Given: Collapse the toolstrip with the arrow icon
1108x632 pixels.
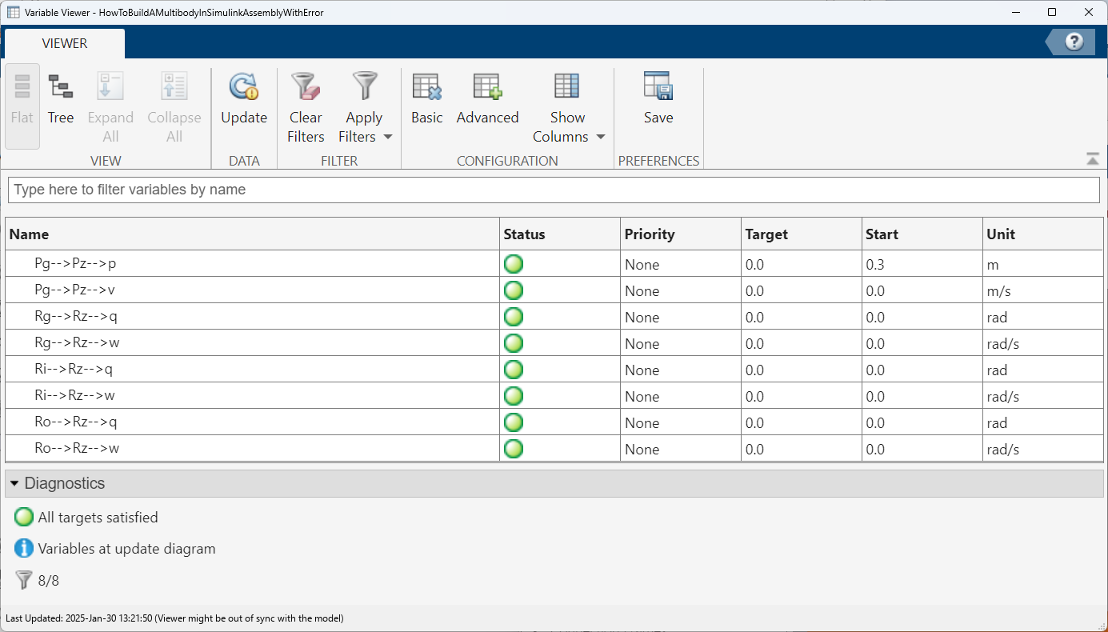Looking at the screenshot, I should pyautogui.click(x=1092, y=159).
